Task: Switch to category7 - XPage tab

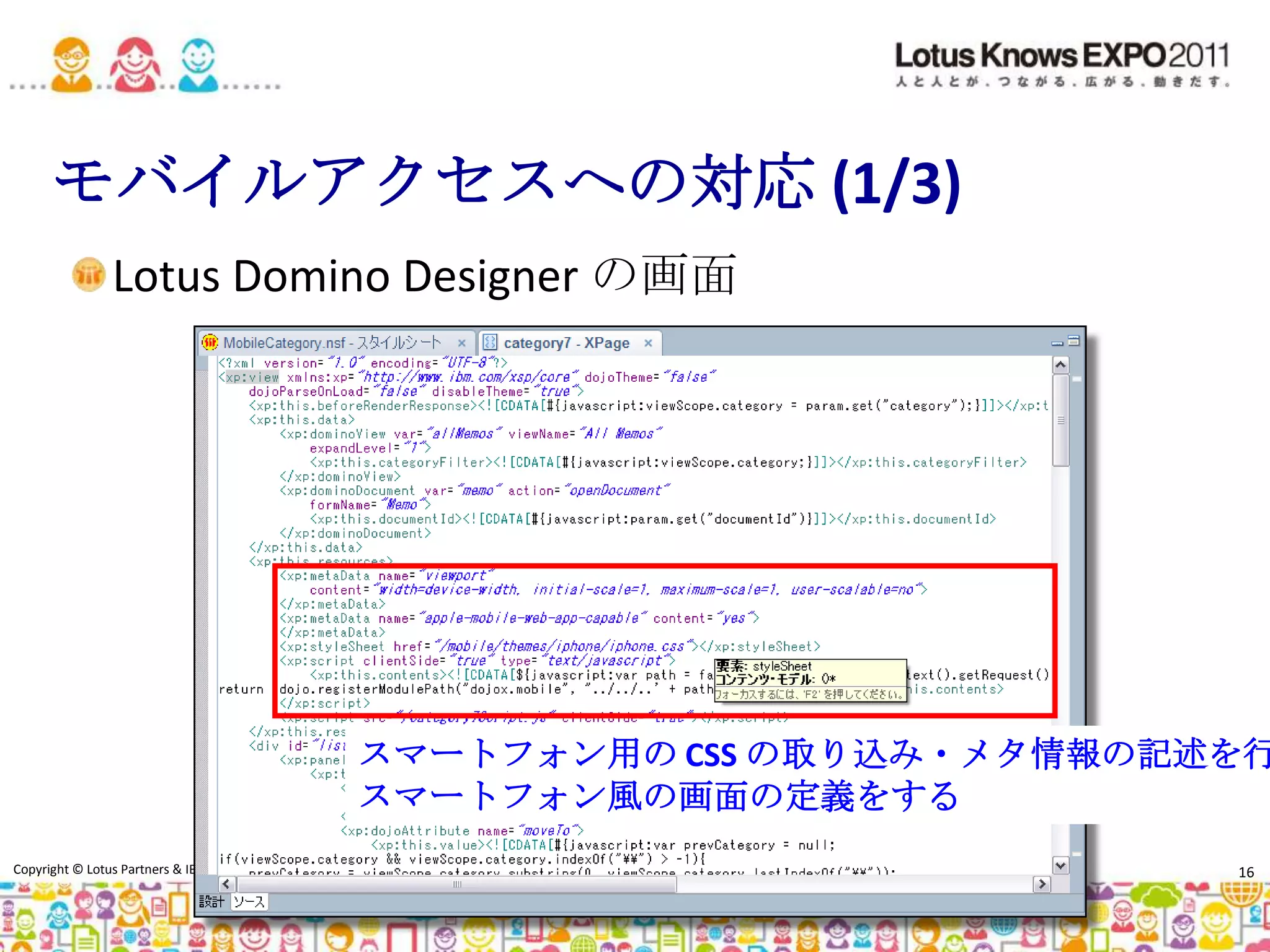Action: tap(566, 343)
